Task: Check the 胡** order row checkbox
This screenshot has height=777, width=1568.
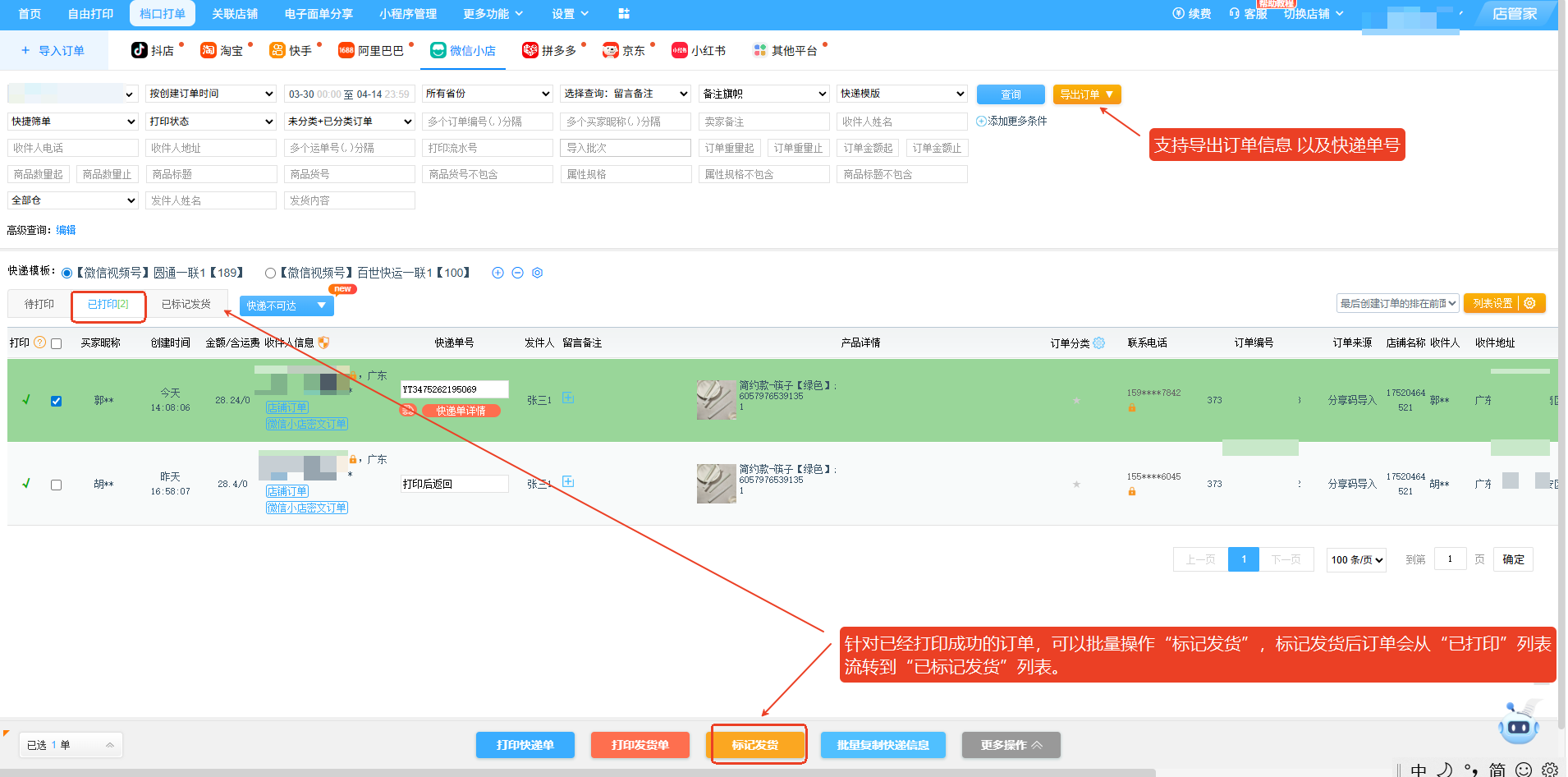Action: click(56, 485)
